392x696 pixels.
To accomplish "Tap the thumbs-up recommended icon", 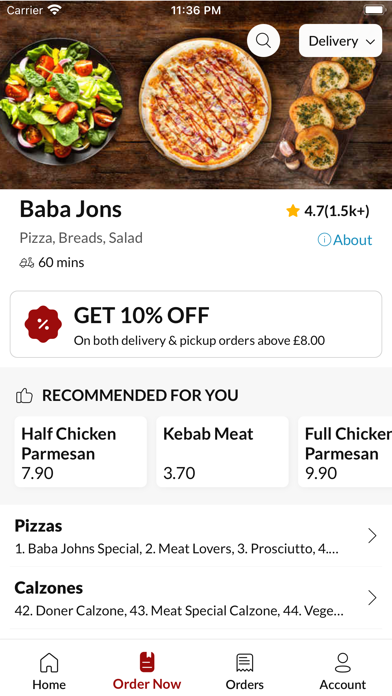I will (x=24, y=395).
